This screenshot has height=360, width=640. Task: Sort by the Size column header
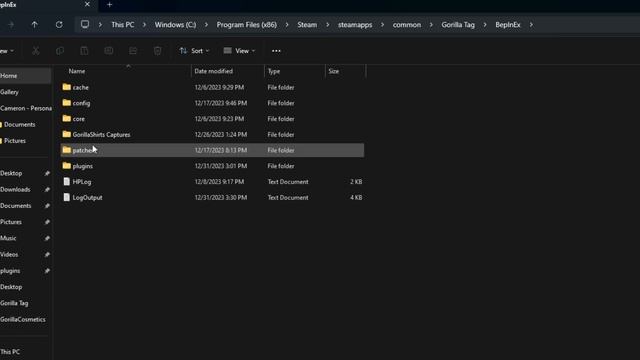pyautogui.click(x=333, y=71)
